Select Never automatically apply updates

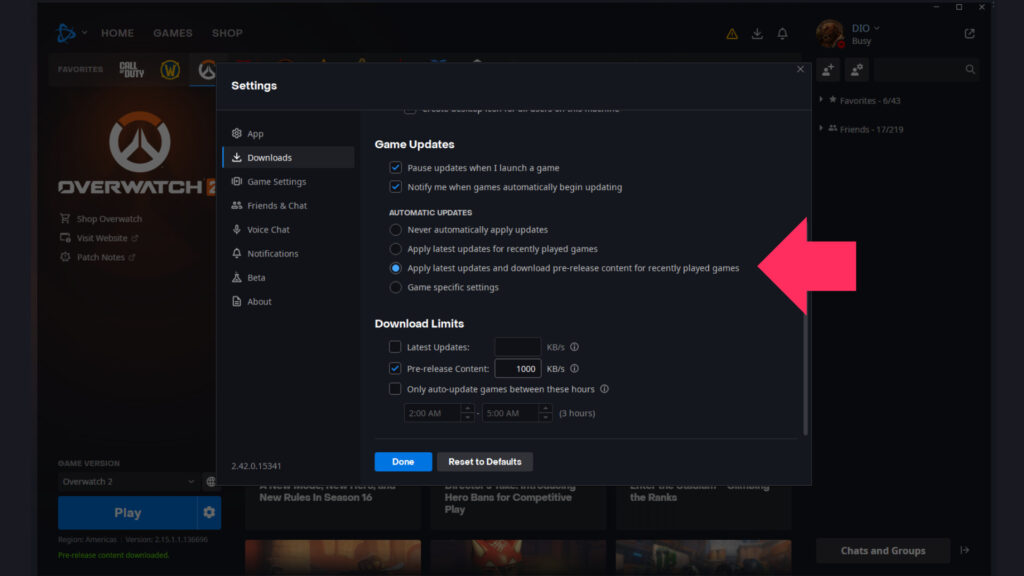point(396,230)
